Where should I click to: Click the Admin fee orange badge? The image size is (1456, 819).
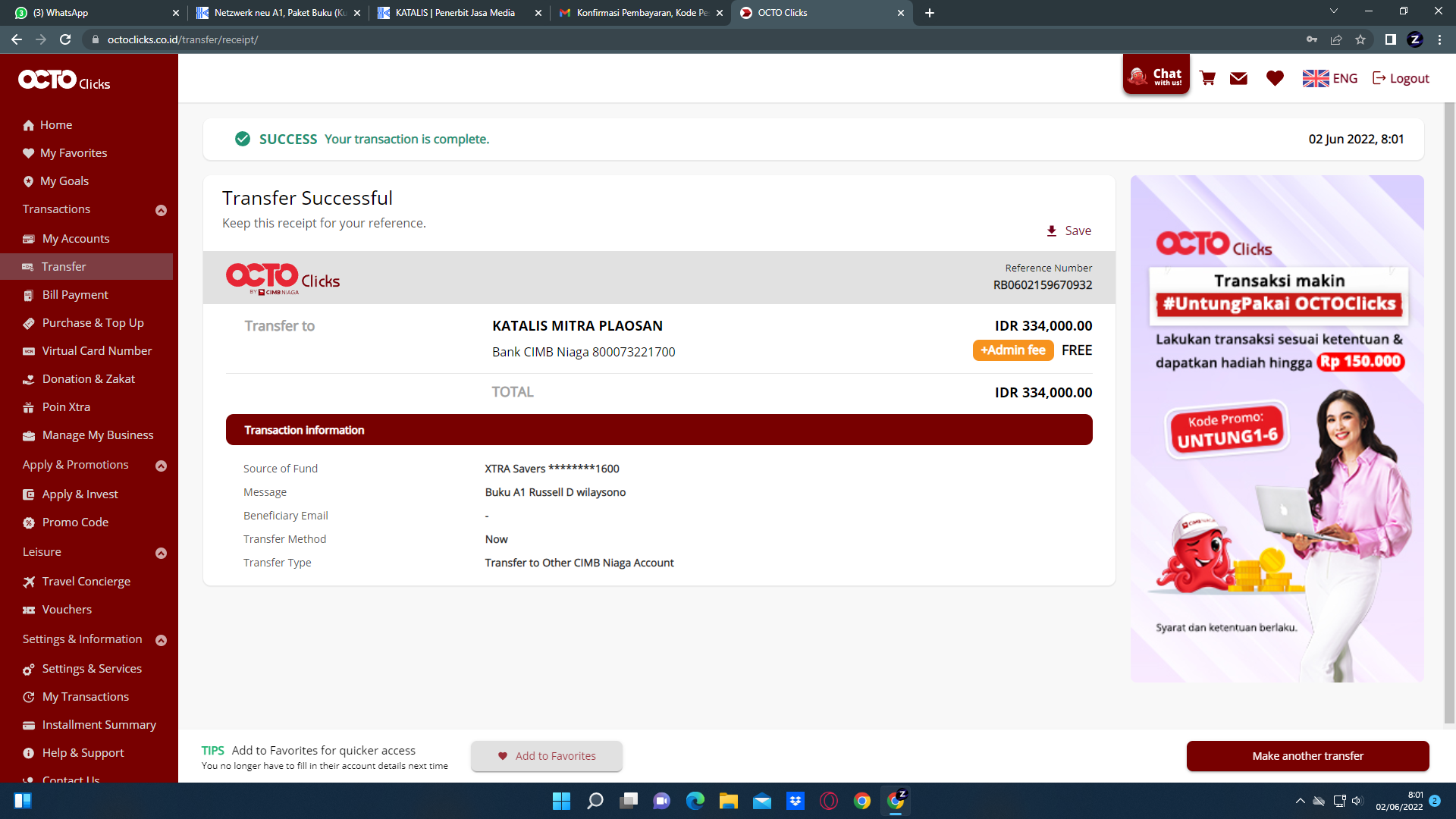coord(1013,350)
